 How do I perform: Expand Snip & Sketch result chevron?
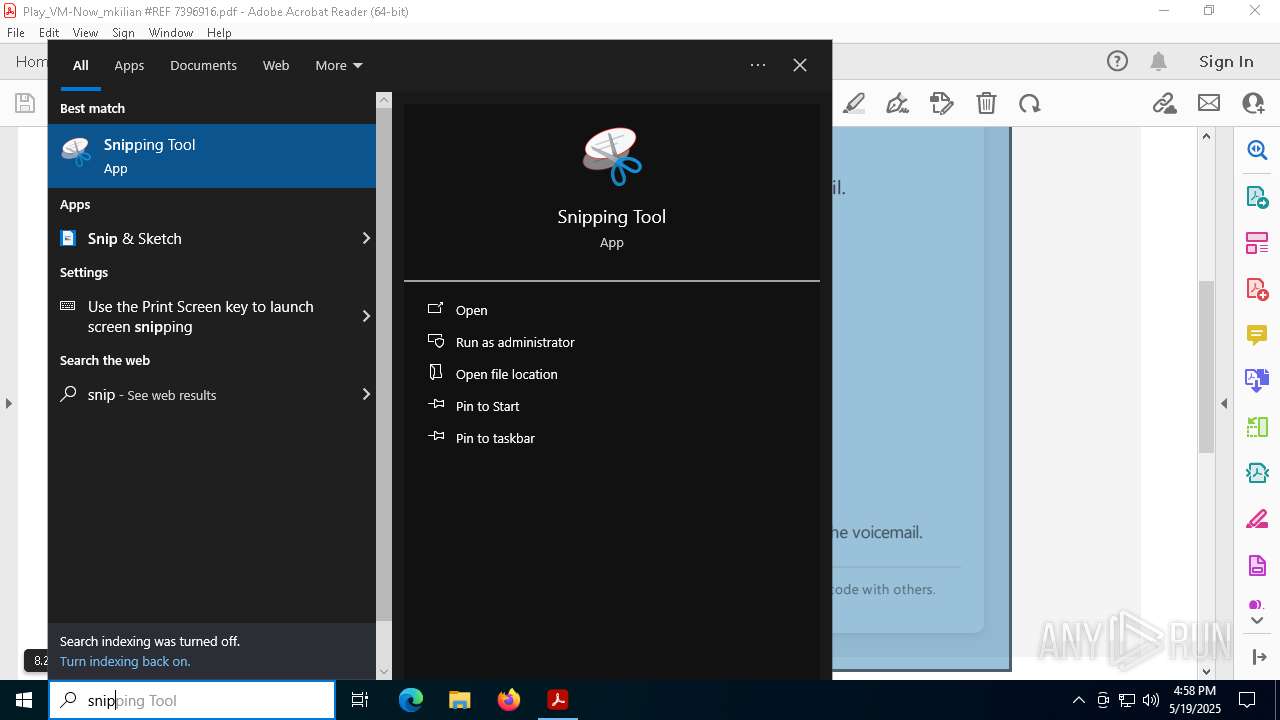coord(366,238)
